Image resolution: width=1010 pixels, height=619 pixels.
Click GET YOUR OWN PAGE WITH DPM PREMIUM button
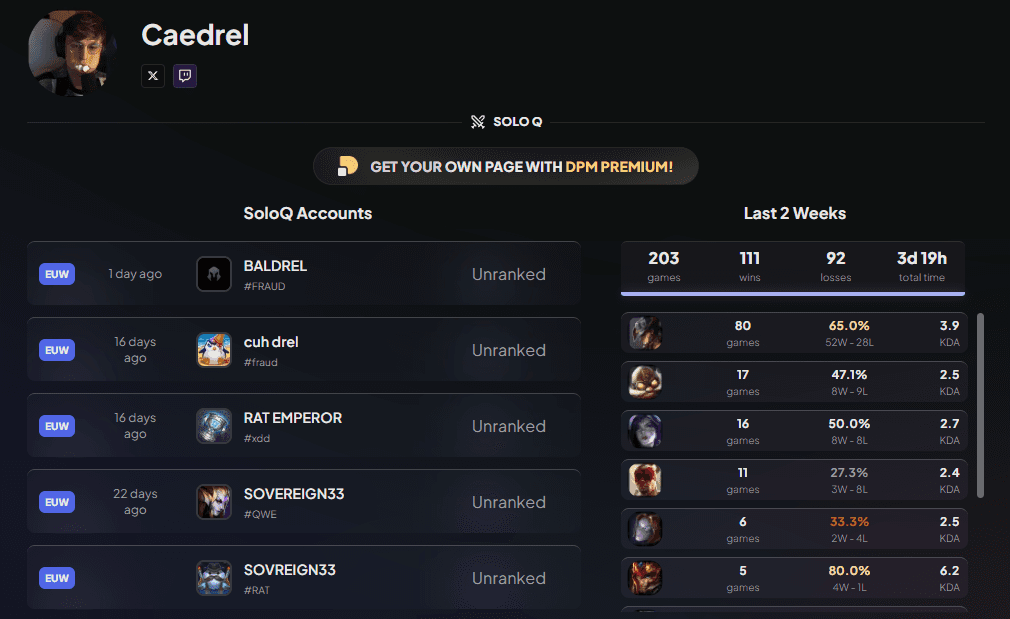(506, 165)
